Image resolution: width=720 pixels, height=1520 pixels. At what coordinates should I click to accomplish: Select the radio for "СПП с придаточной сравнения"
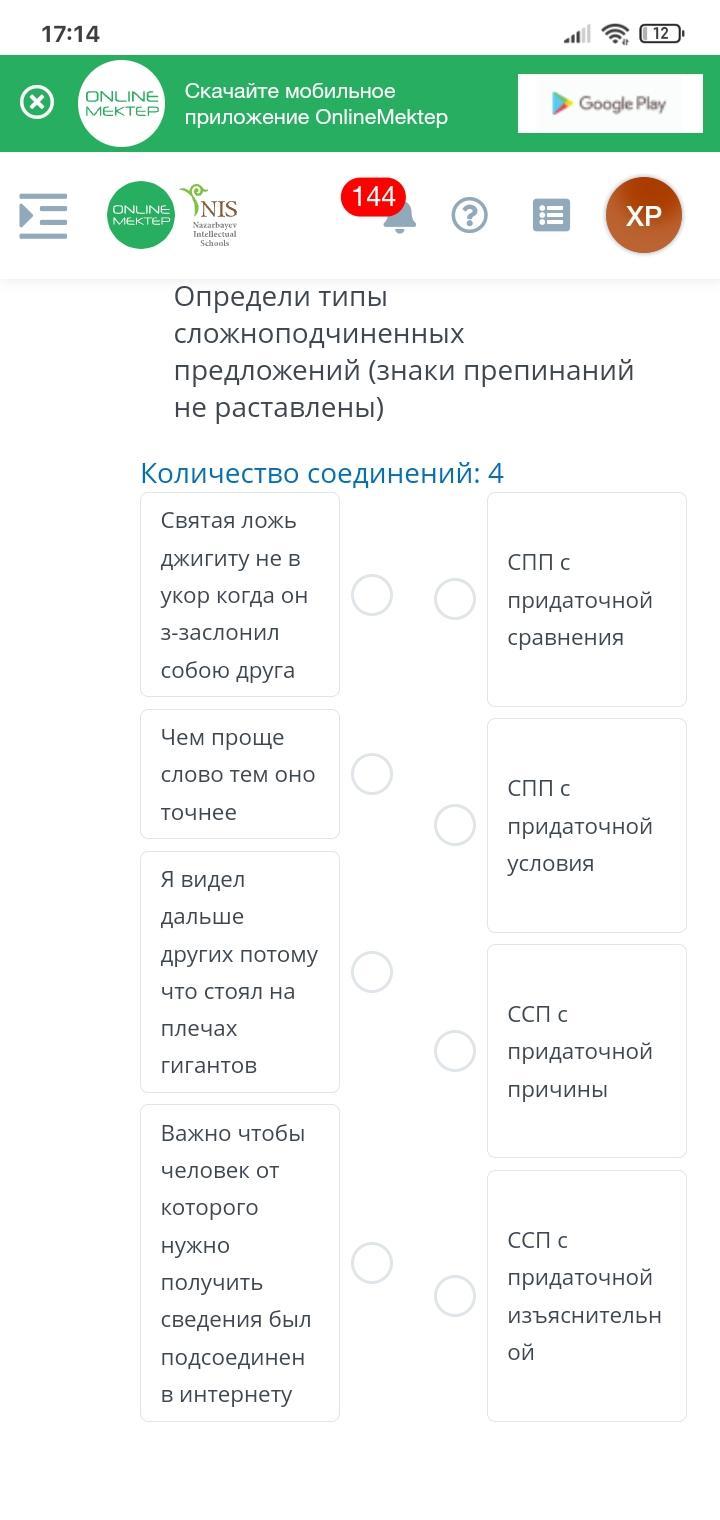click(455, 599)
